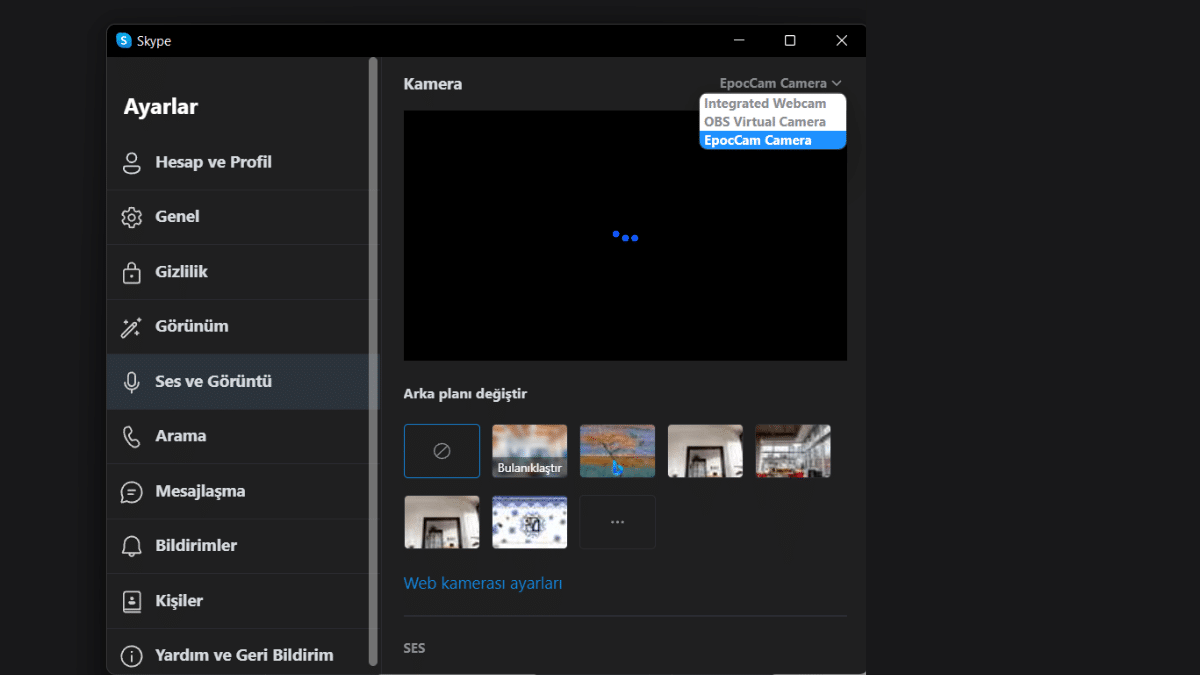Click the Gizlilik padlock icon
1200x675 pixels.
[131, 272]
